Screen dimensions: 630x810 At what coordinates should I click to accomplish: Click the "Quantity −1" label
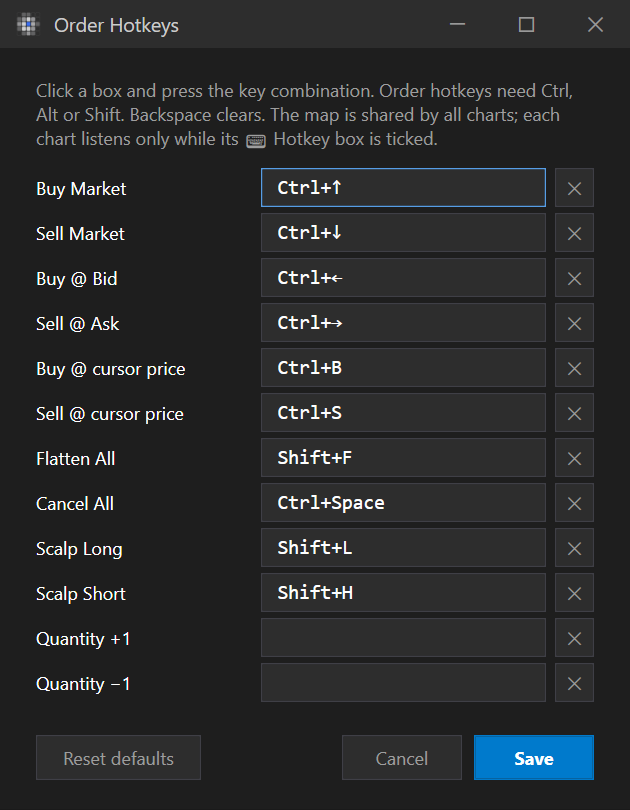click(x=83, y=684)
